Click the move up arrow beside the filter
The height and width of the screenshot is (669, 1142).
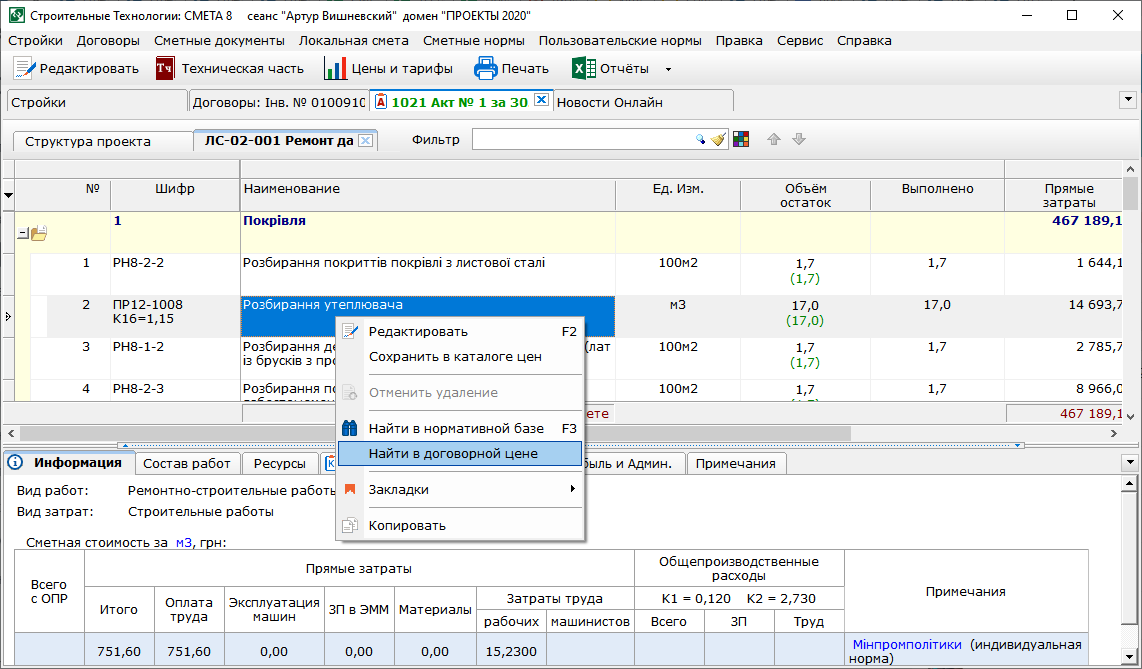(x=773, y=140)
